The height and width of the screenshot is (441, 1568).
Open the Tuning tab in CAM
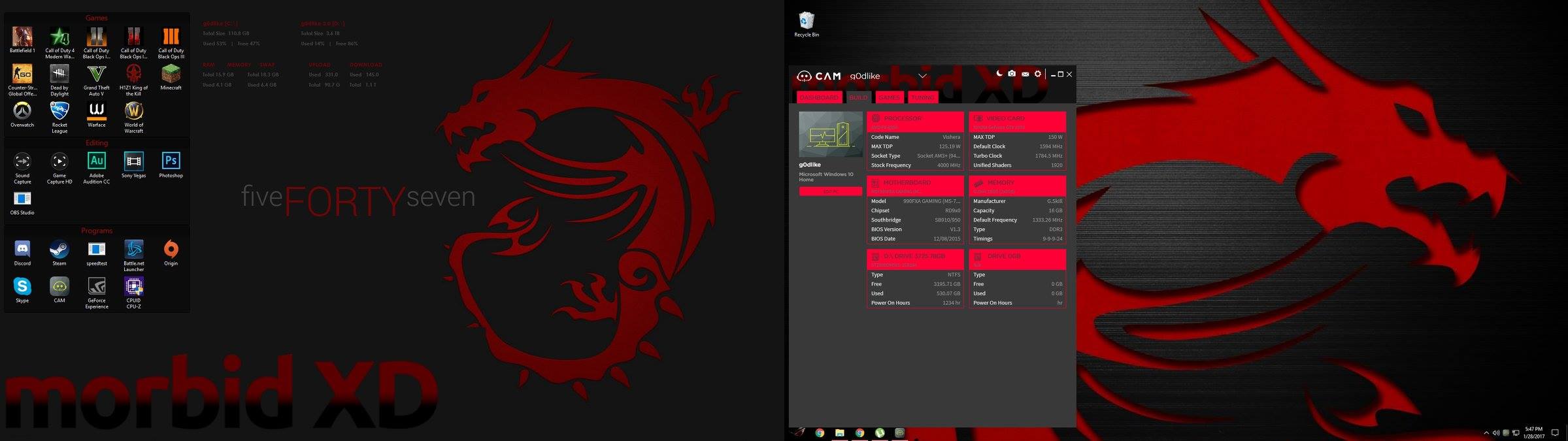pos(922,97)
